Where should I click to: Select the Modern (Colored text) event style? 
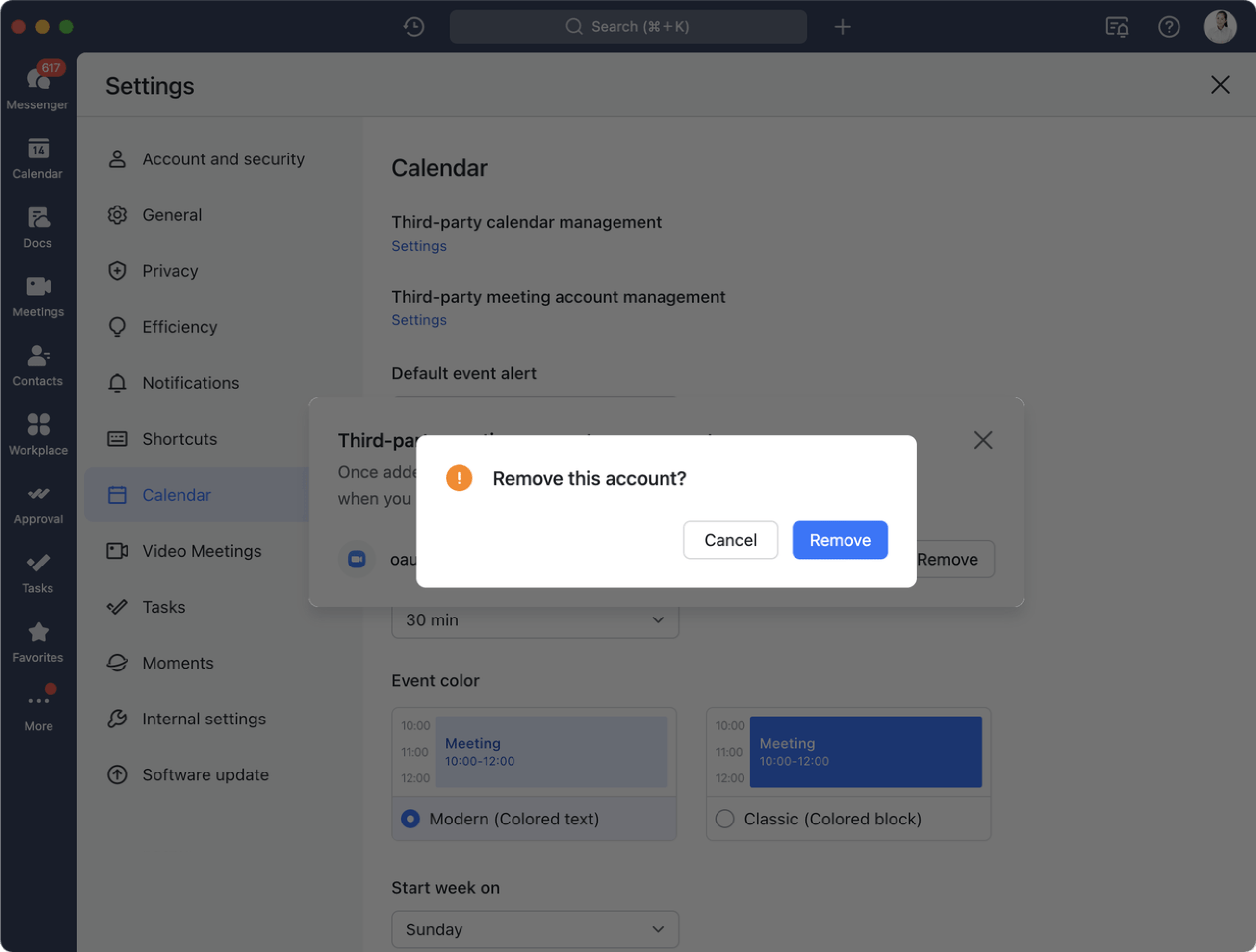[410, 819]
